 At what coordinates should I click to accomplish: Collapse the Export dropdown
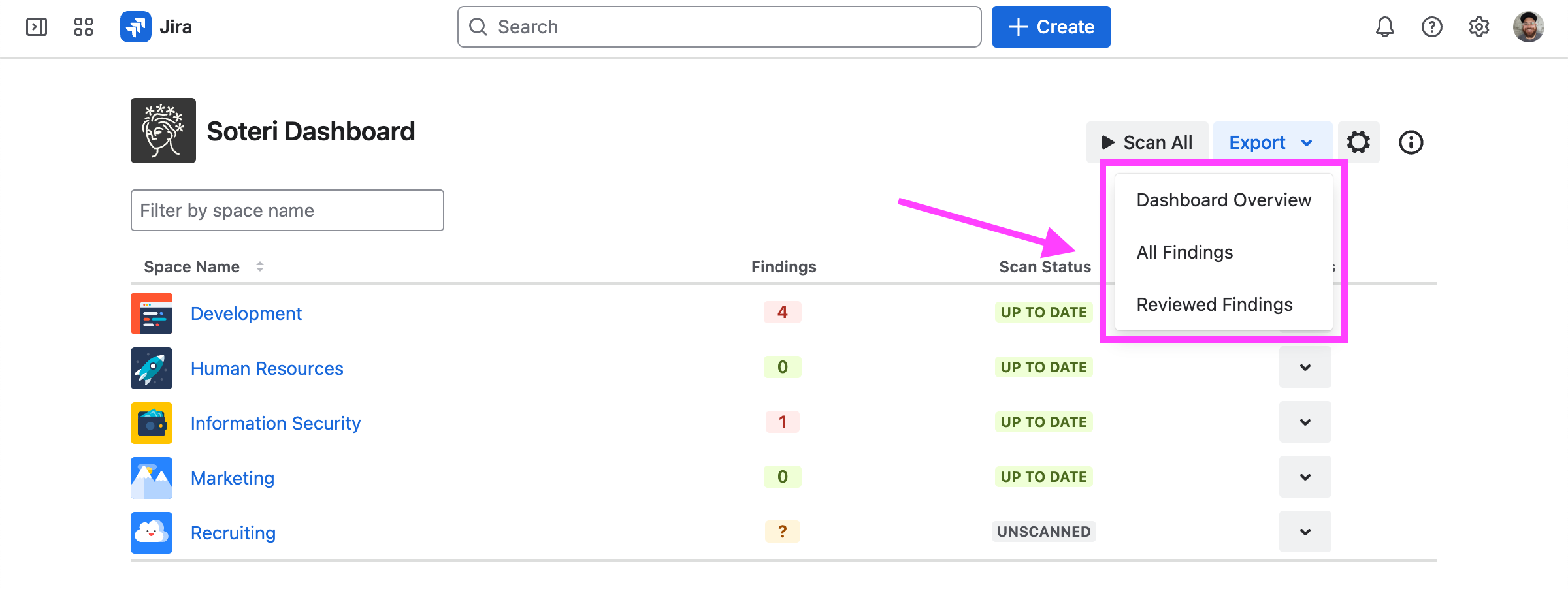click(x=1271, y=142)
